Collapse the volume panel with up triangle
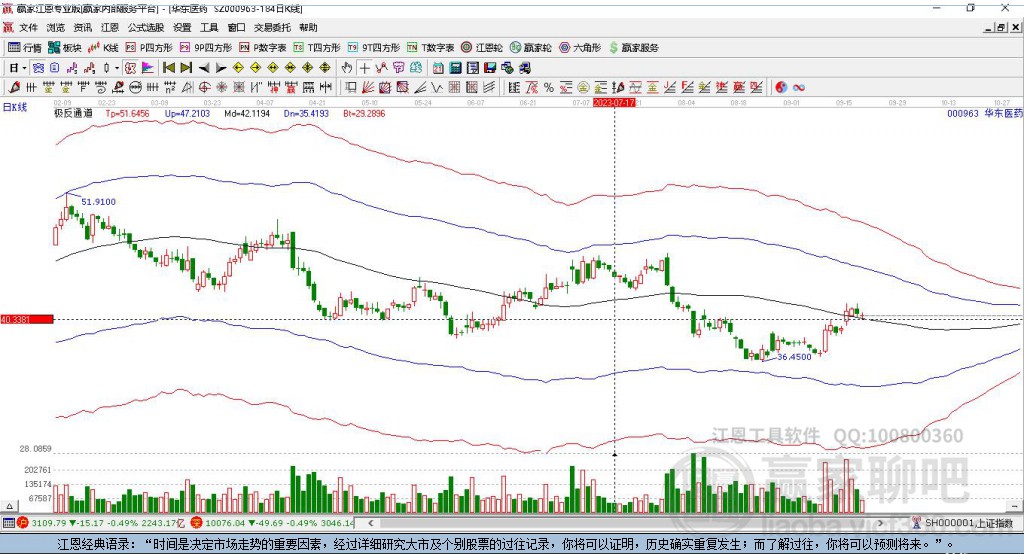This screenshot has height=554, width=1024. 9,506
